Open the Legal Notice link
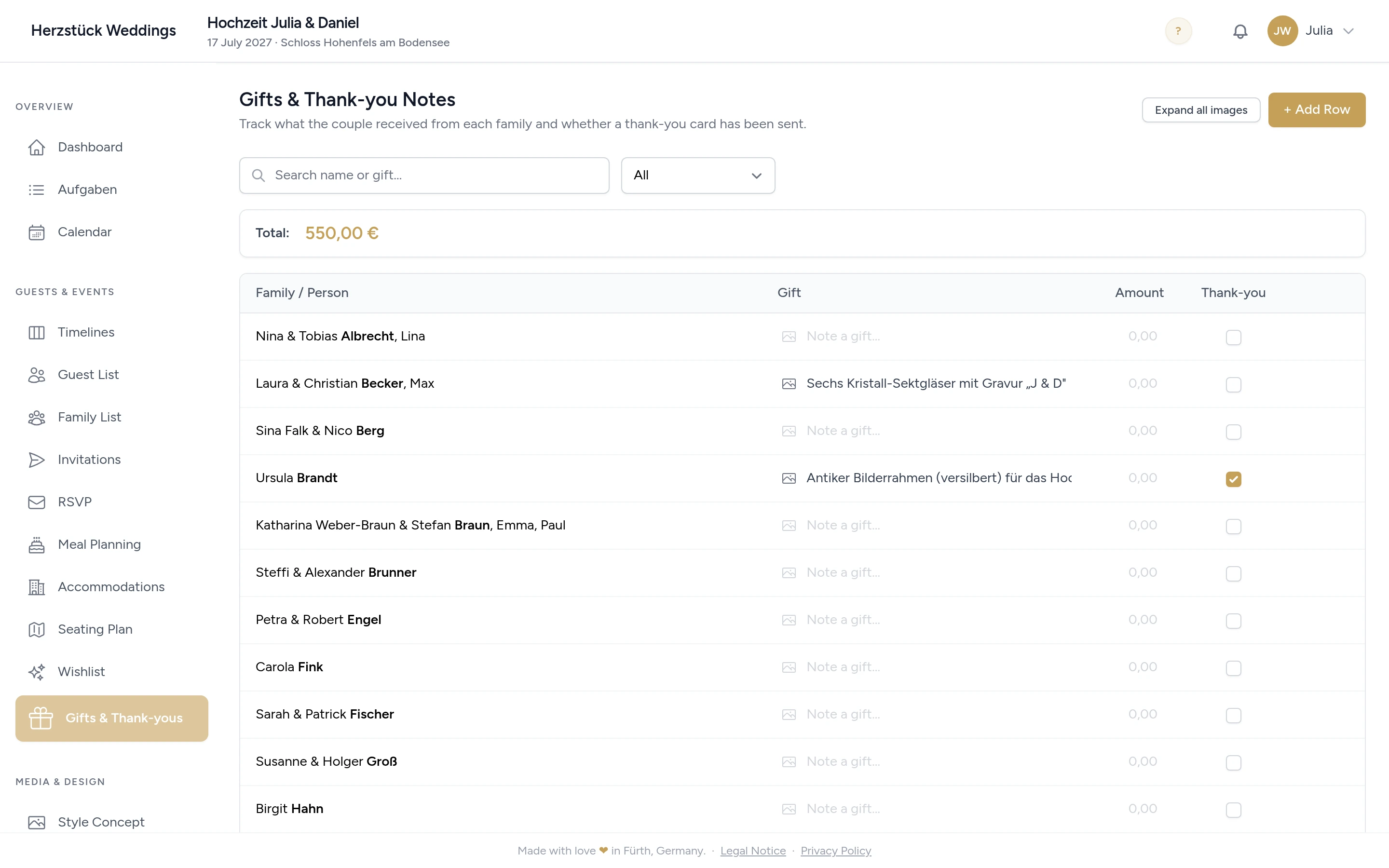 pyautogui.click(x=752, y=850)
